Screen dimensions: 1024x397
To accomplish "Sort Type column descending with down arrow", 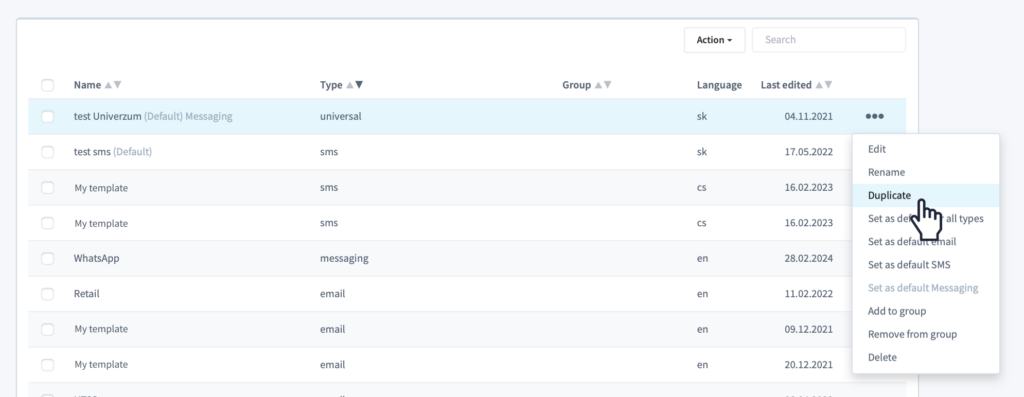I will click(359, 85).
